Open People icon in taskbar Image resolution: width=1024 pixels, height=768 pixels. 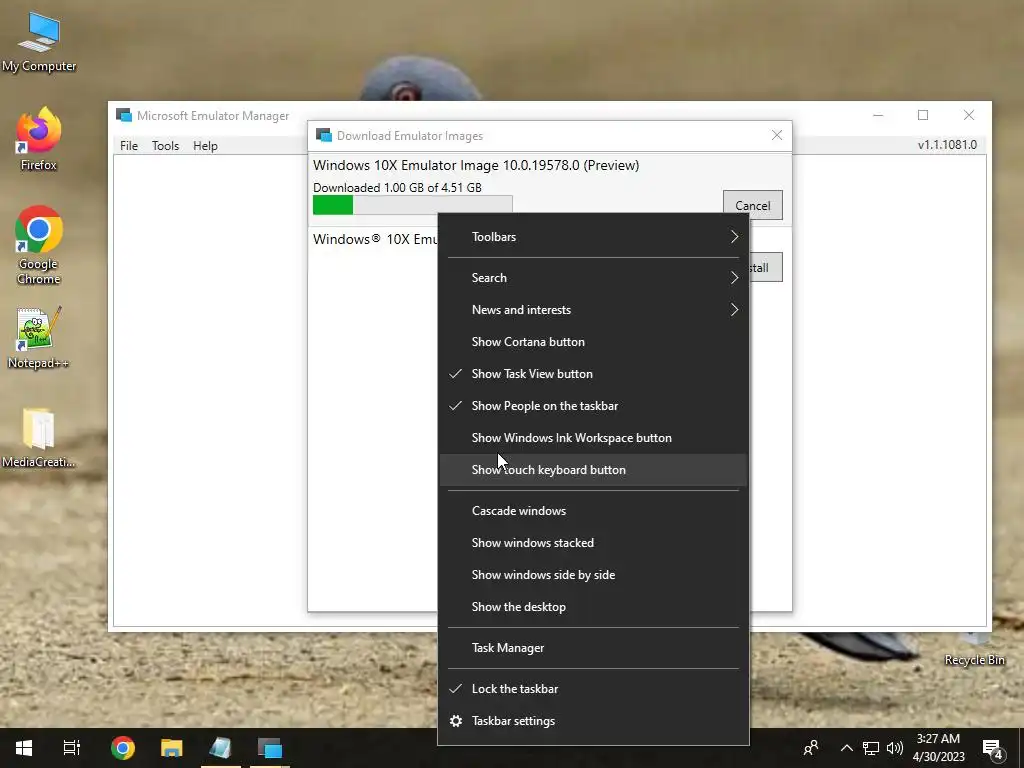pos(811,748)
